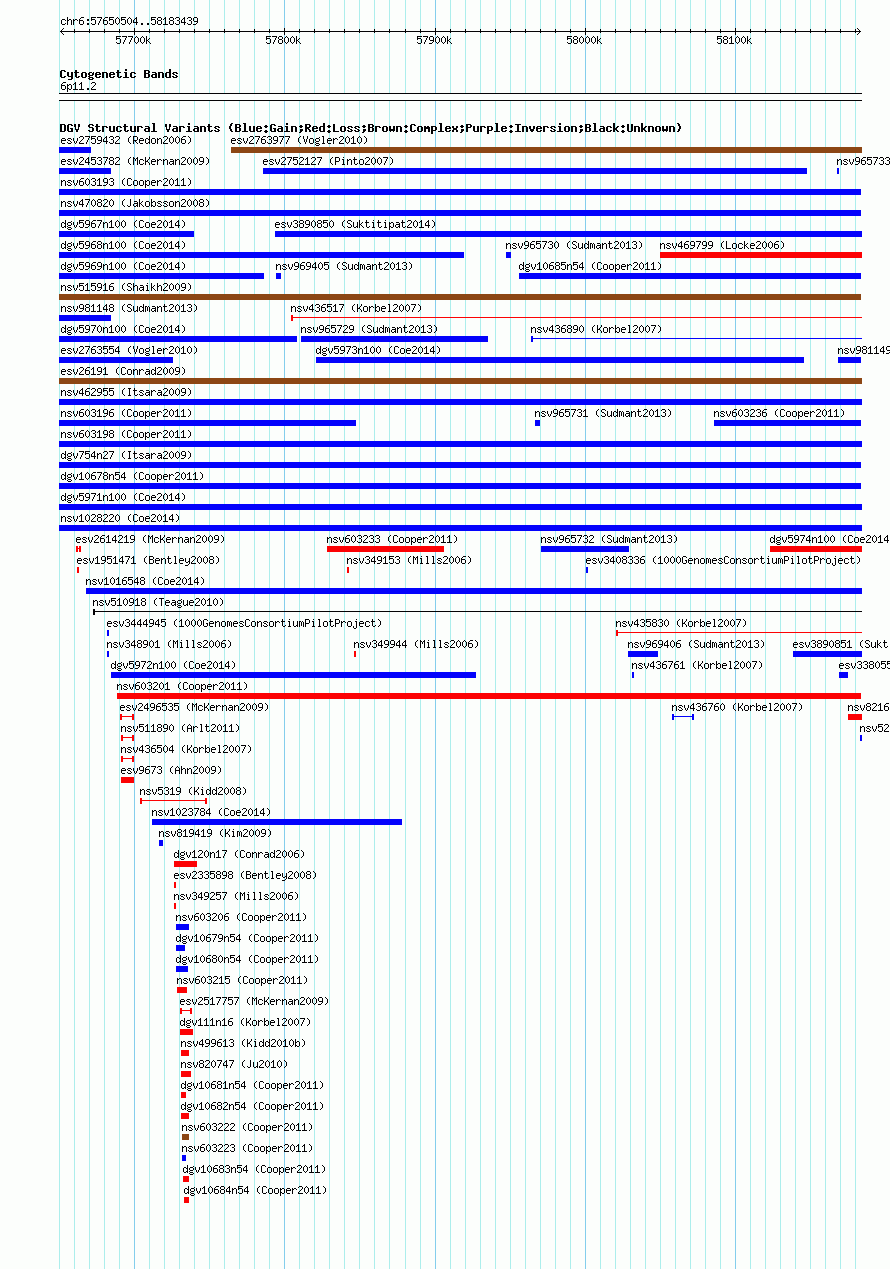
Task: Click the nsv462955 (Itsara2009) label
Action: tap(126, 392)
